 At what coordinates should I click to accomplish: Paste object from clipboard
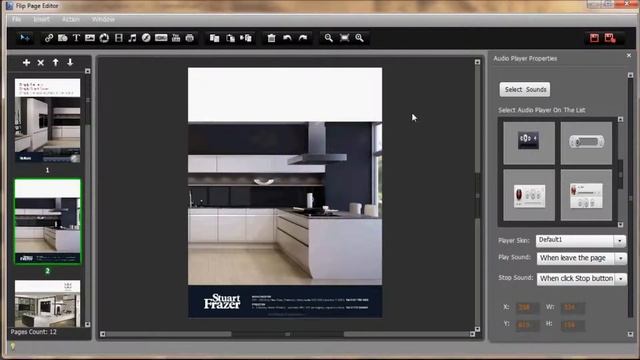pos(230,38)
